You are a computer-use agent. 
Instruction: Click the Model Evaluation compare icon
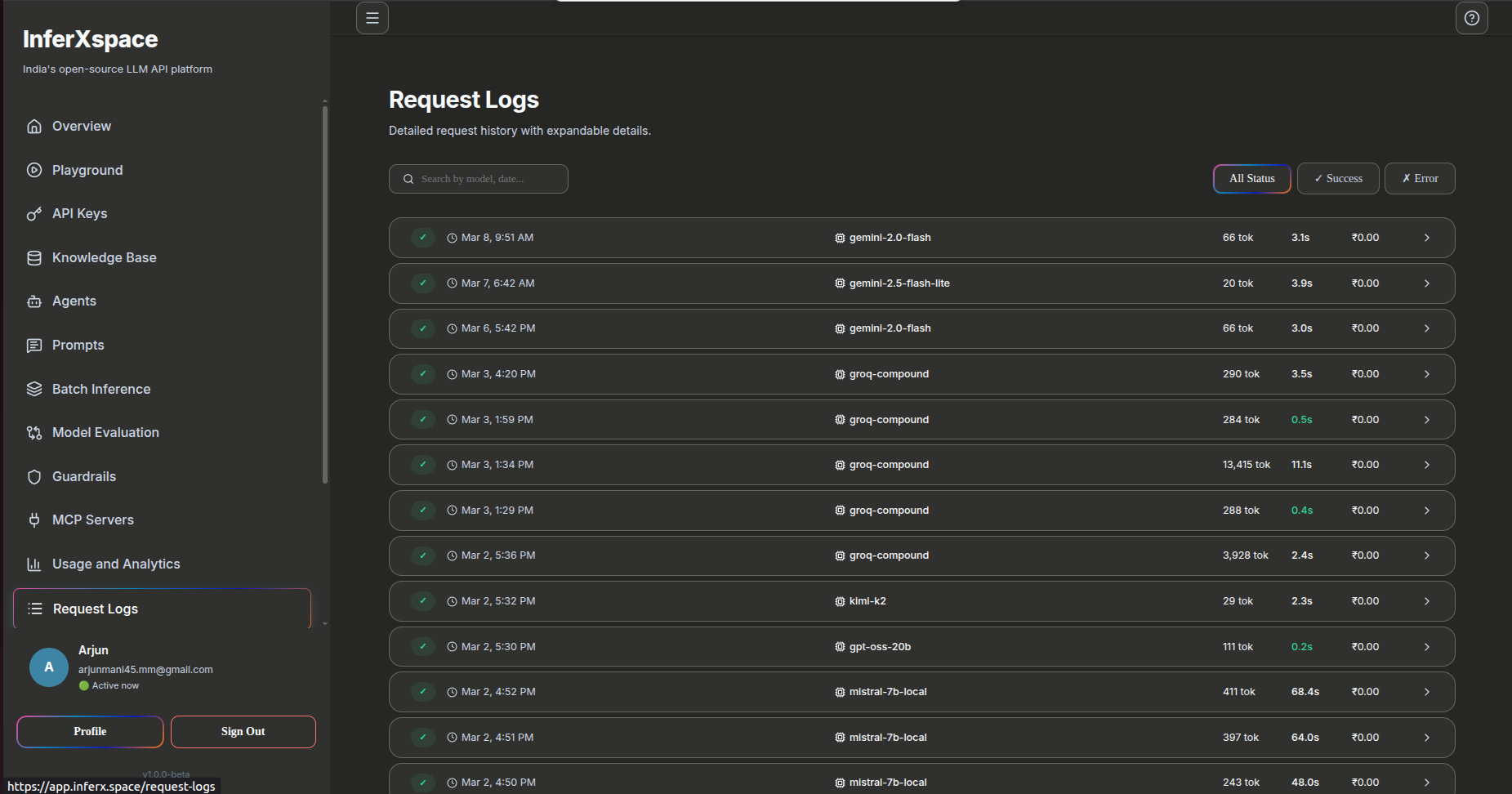(34, 433)
